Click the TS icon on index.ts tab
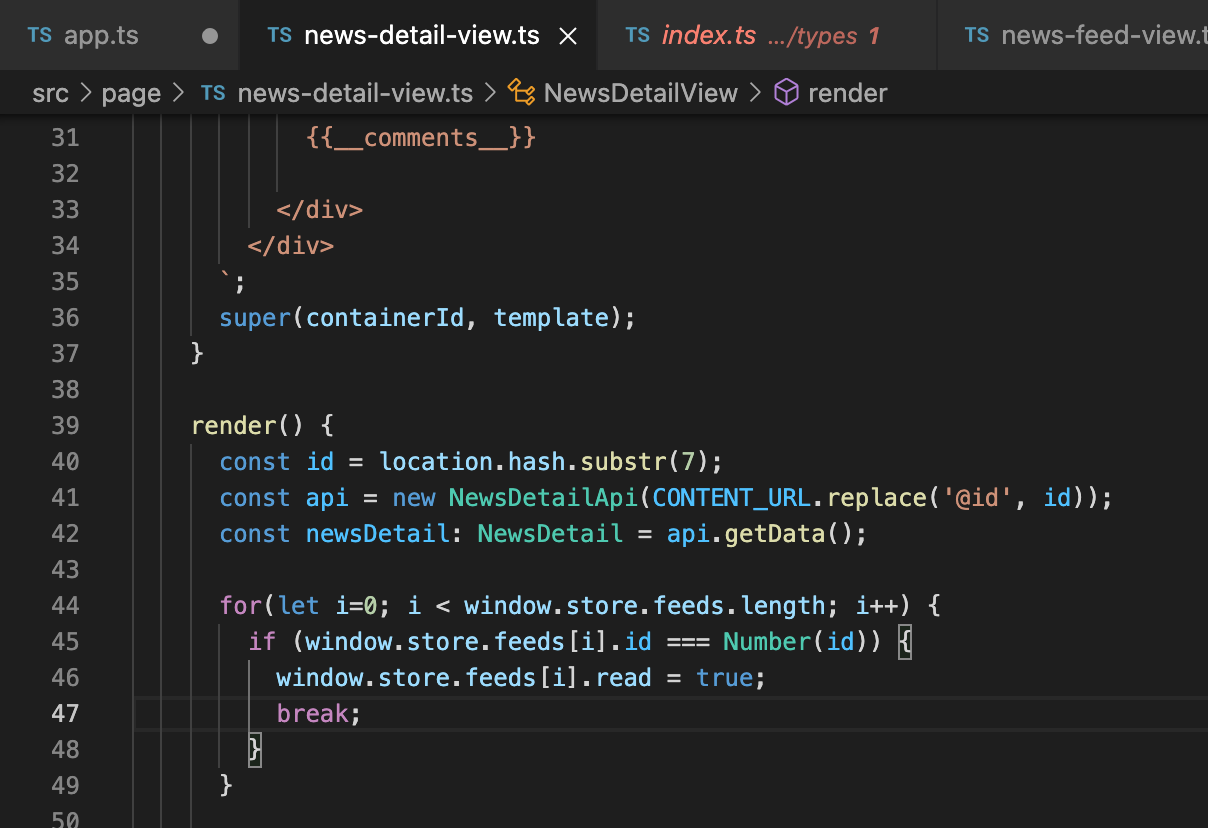This screenshot has height=828, width=1208. [x=637, y=35]
